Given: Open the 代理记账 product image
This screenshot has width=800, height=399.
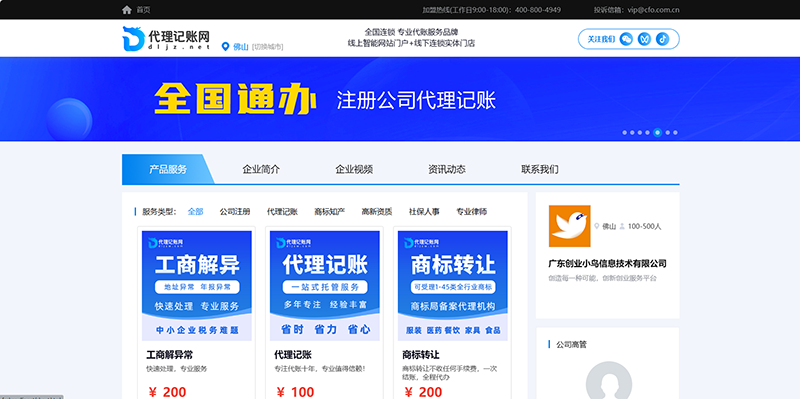Looking at the screenshot, I should (325, 286).
